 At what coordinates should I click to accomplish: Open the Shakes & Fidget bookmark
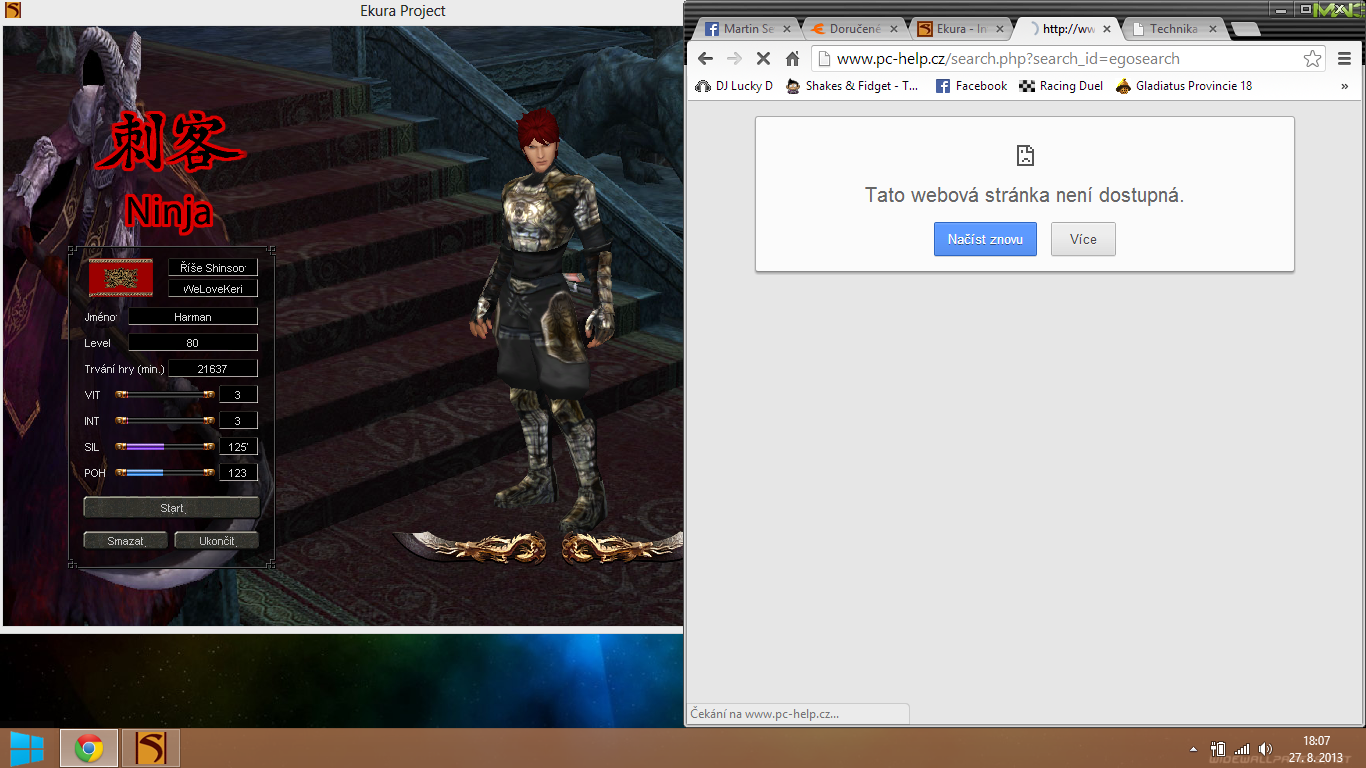coord(852,86)
